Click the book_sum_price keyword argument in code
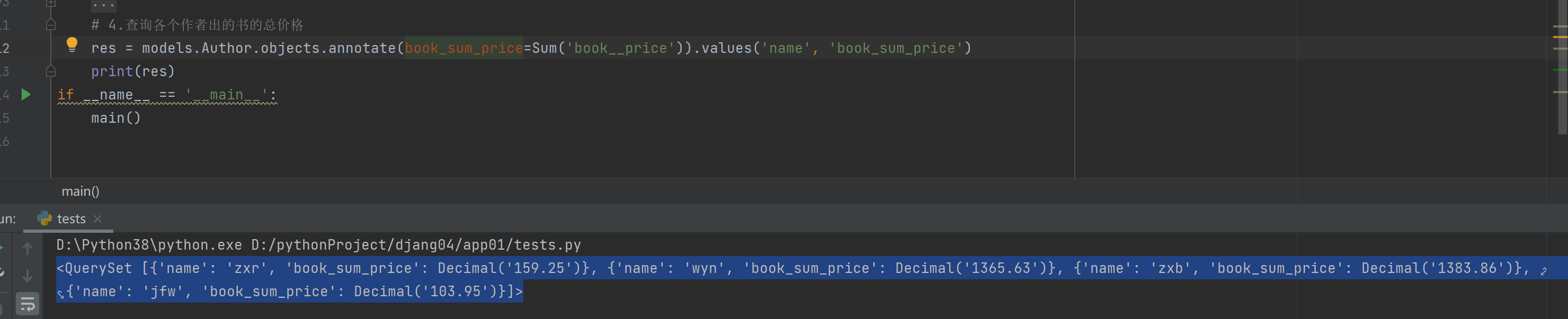Image resolution: width=1568 pixels, height=319 pixels. (464, 48)
